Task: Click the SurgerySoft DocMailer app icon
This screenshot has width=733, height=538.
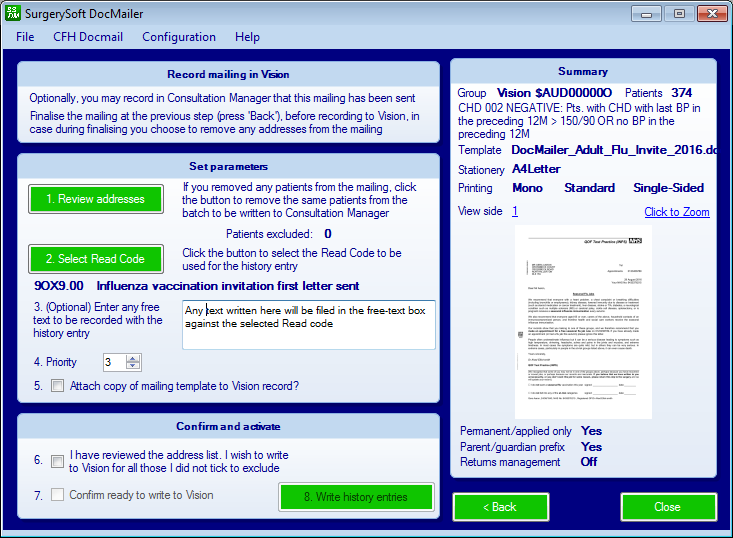Action: coord(13,13)
